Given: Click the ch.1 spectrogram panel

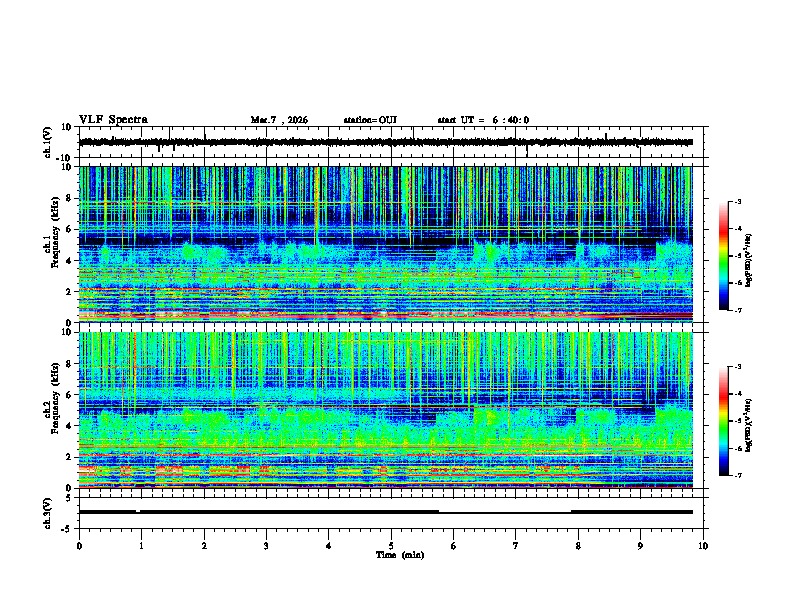Looking at the screenshot, I should click(385, 244).
